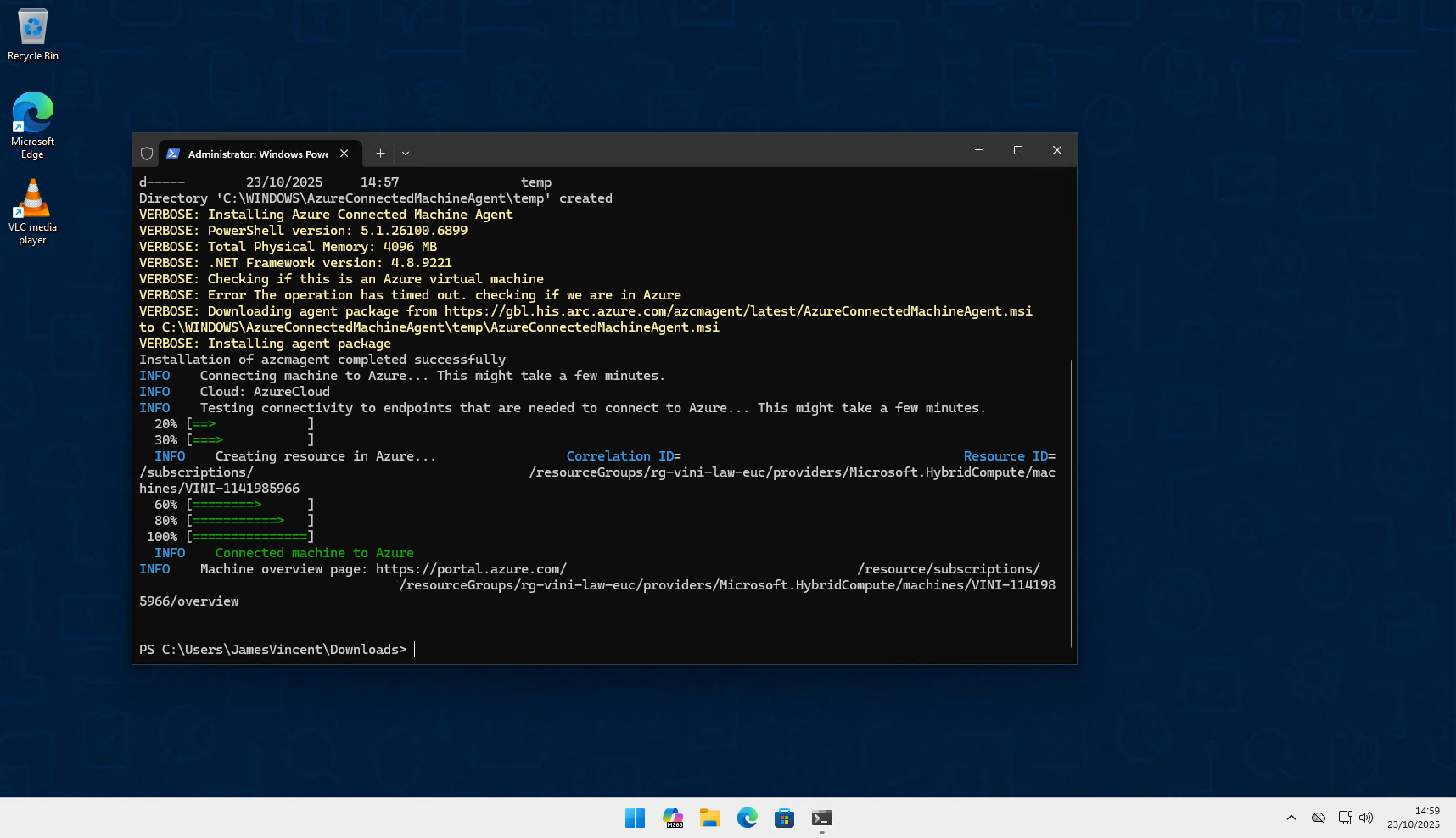Open Microsoft 365 Copilot from taskbar
1456x838 pixels.
point(673,818)
